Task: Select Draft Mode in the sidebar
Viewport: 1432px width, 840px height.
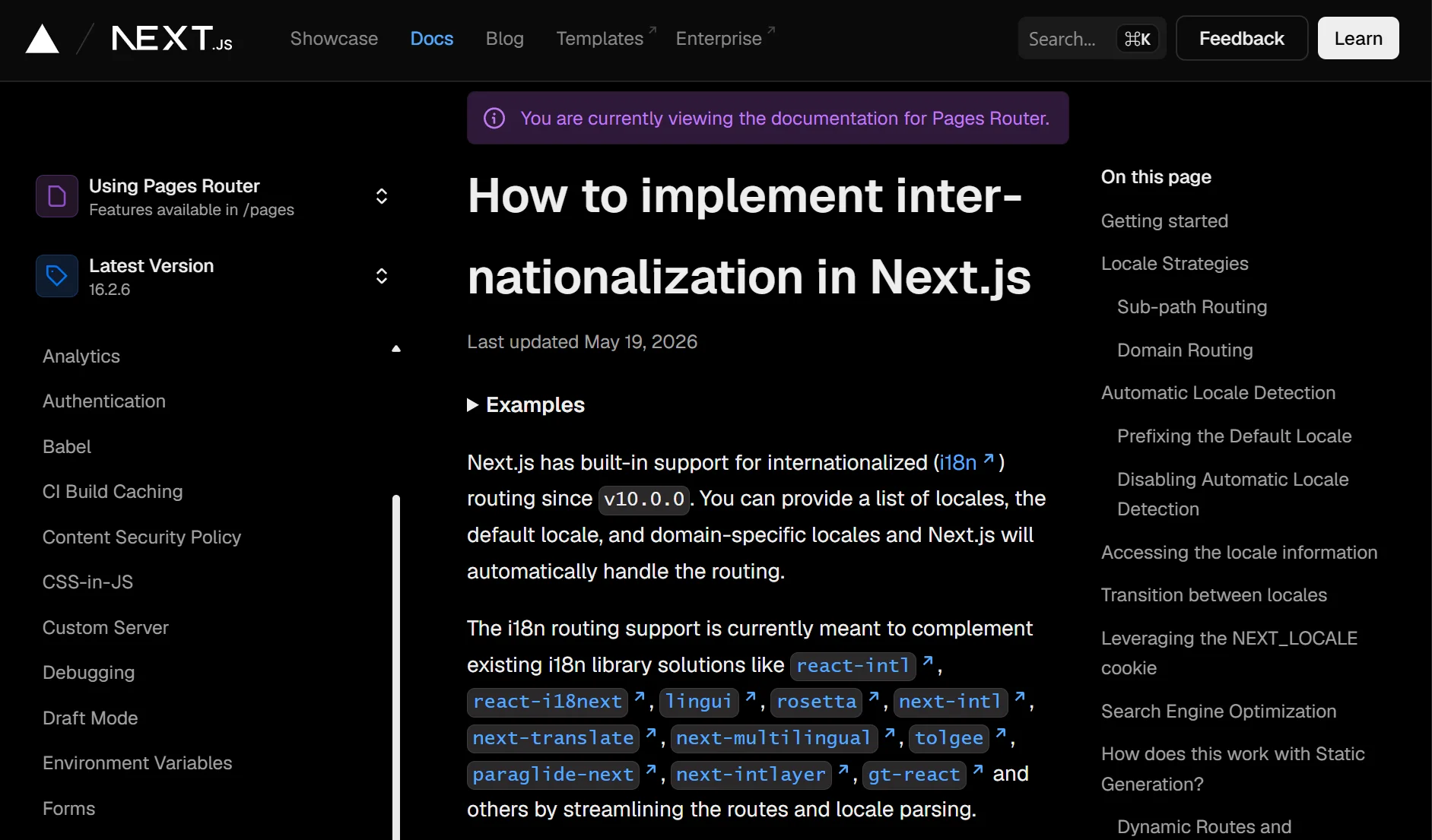Action: point(90,718)
